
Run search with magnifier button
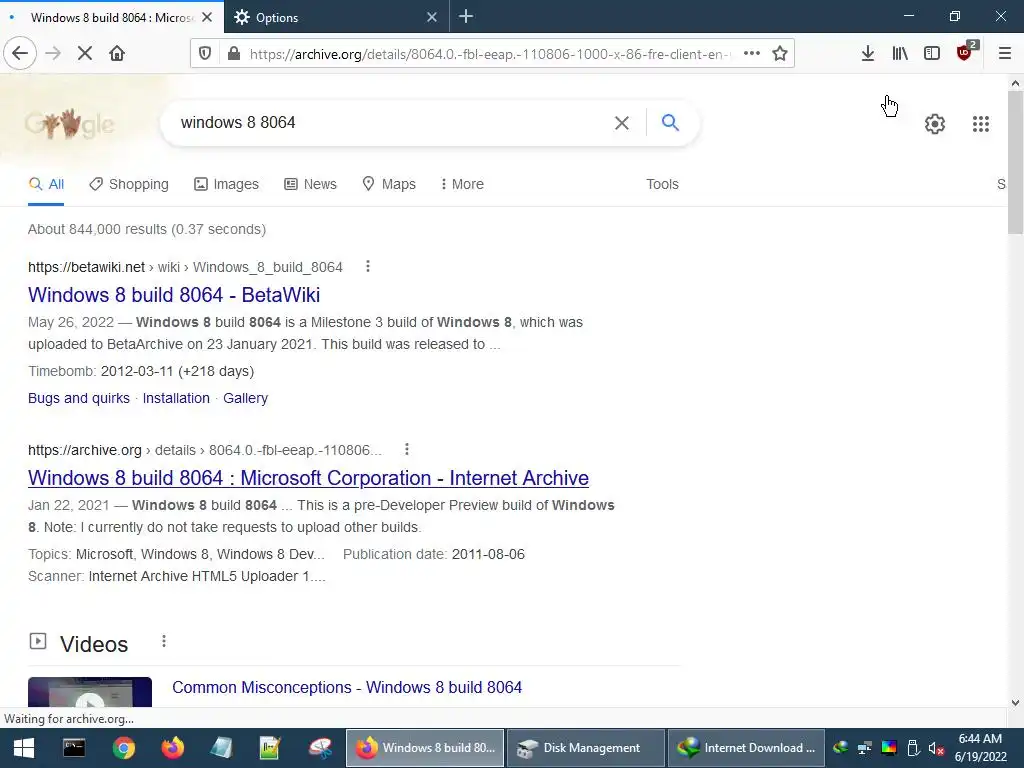[670, 122]
